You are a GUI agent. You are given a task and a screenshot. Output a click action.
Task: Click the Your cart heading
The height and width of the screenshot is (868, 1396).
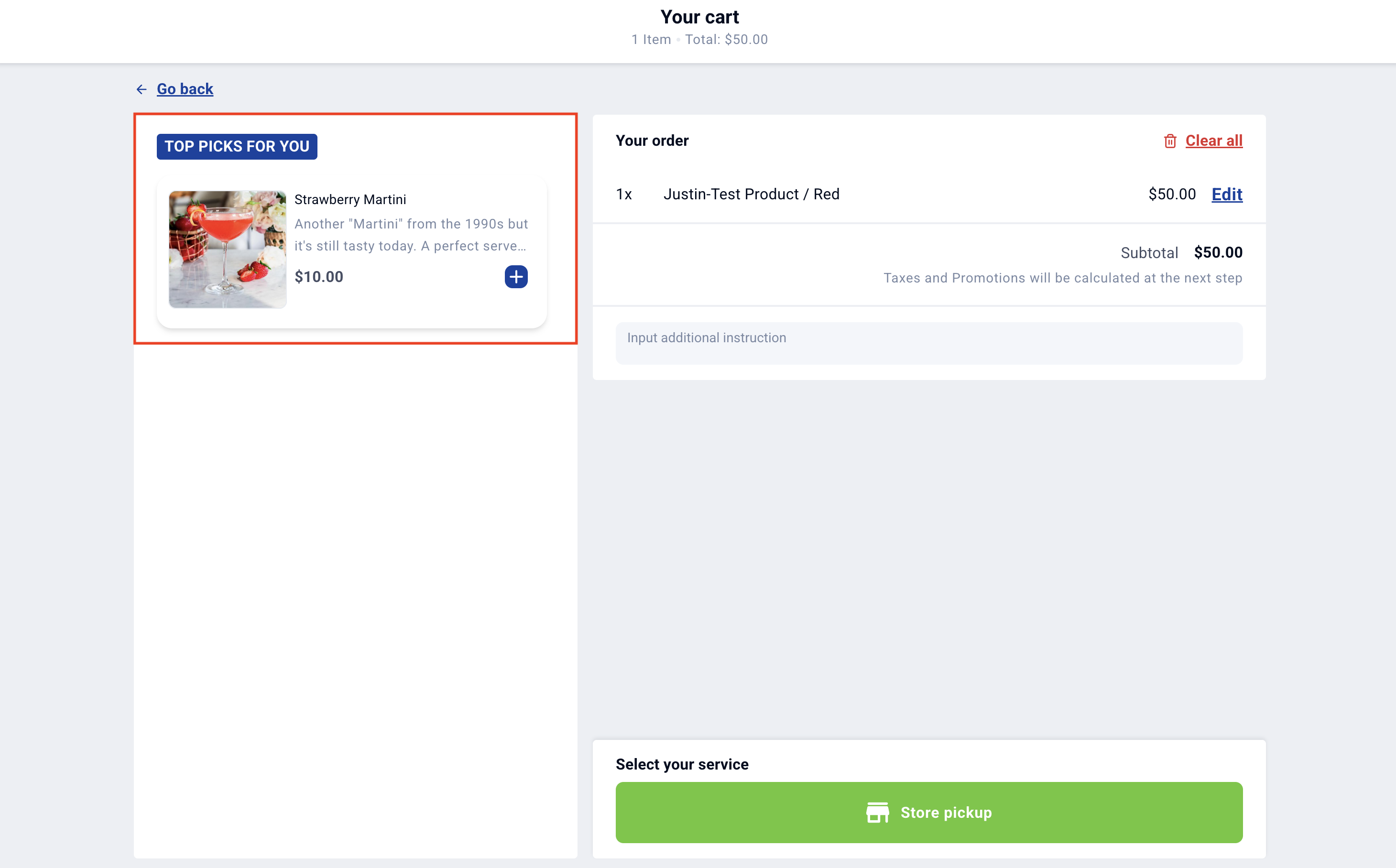[x=699, y=17]
